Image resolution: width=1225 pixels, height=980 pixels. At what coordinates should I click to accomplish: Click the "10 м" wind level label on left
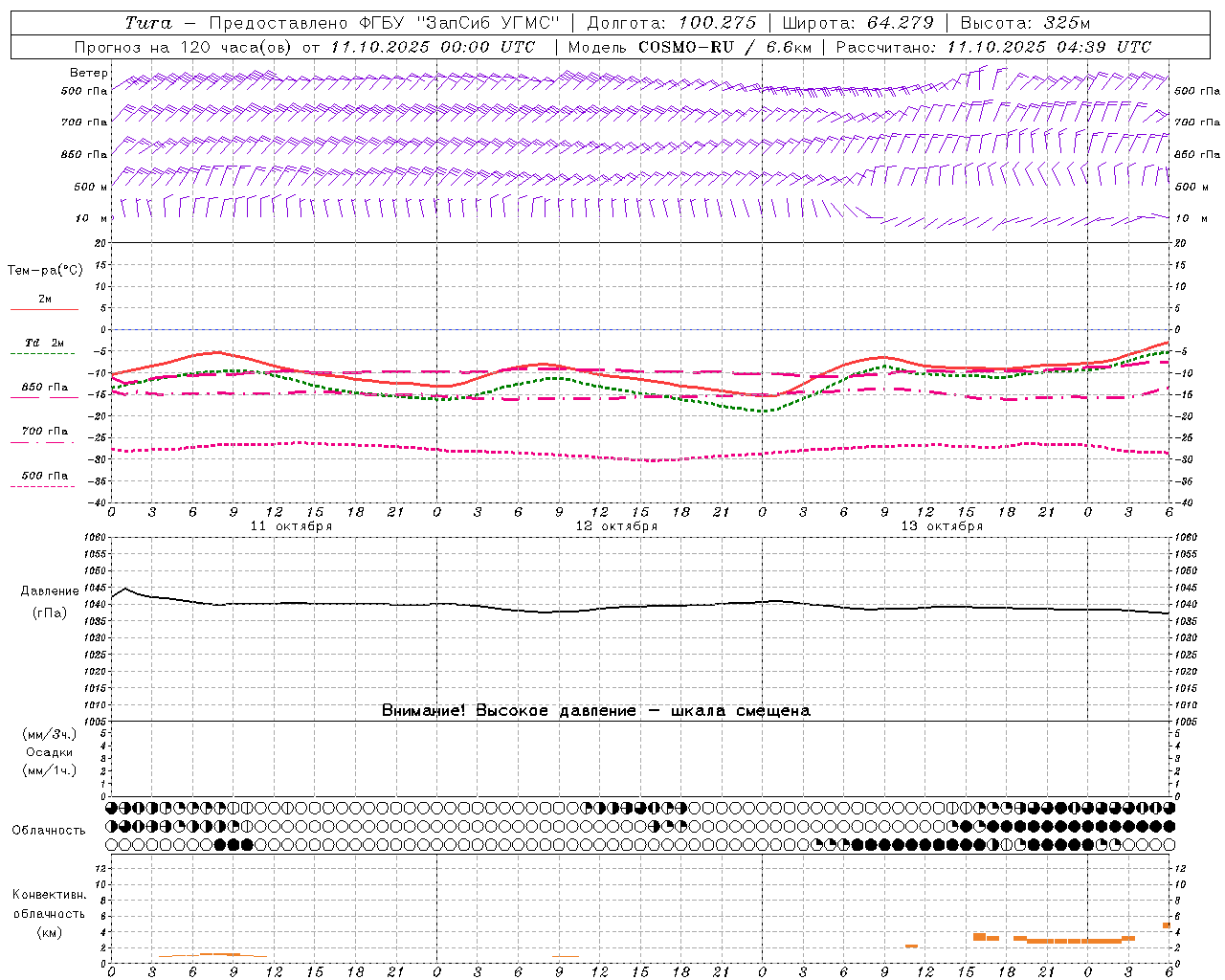tap(92, 218)
